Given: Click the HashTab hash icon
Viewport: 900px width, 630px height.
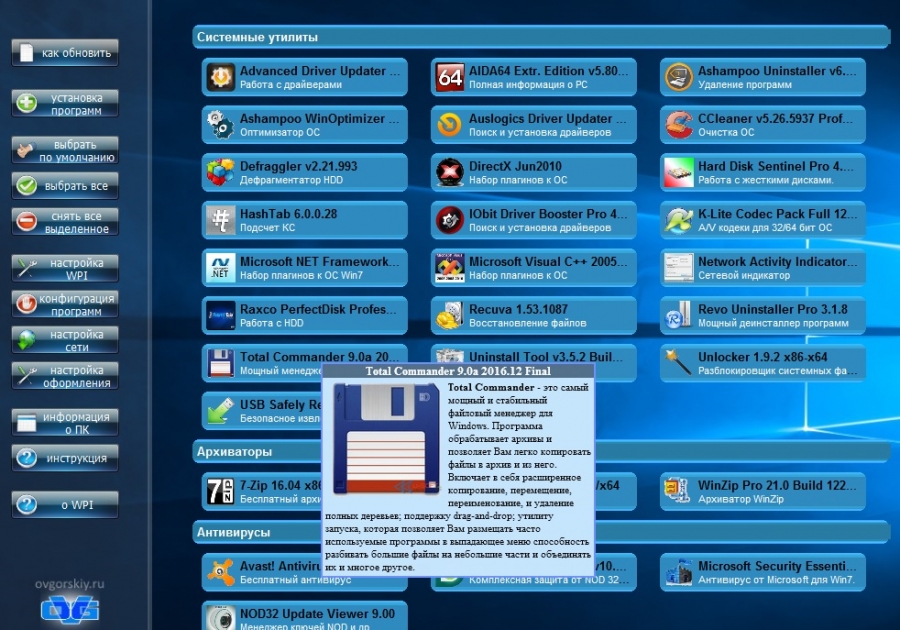Looking at the screenshot, I should [x=220, y=220].
